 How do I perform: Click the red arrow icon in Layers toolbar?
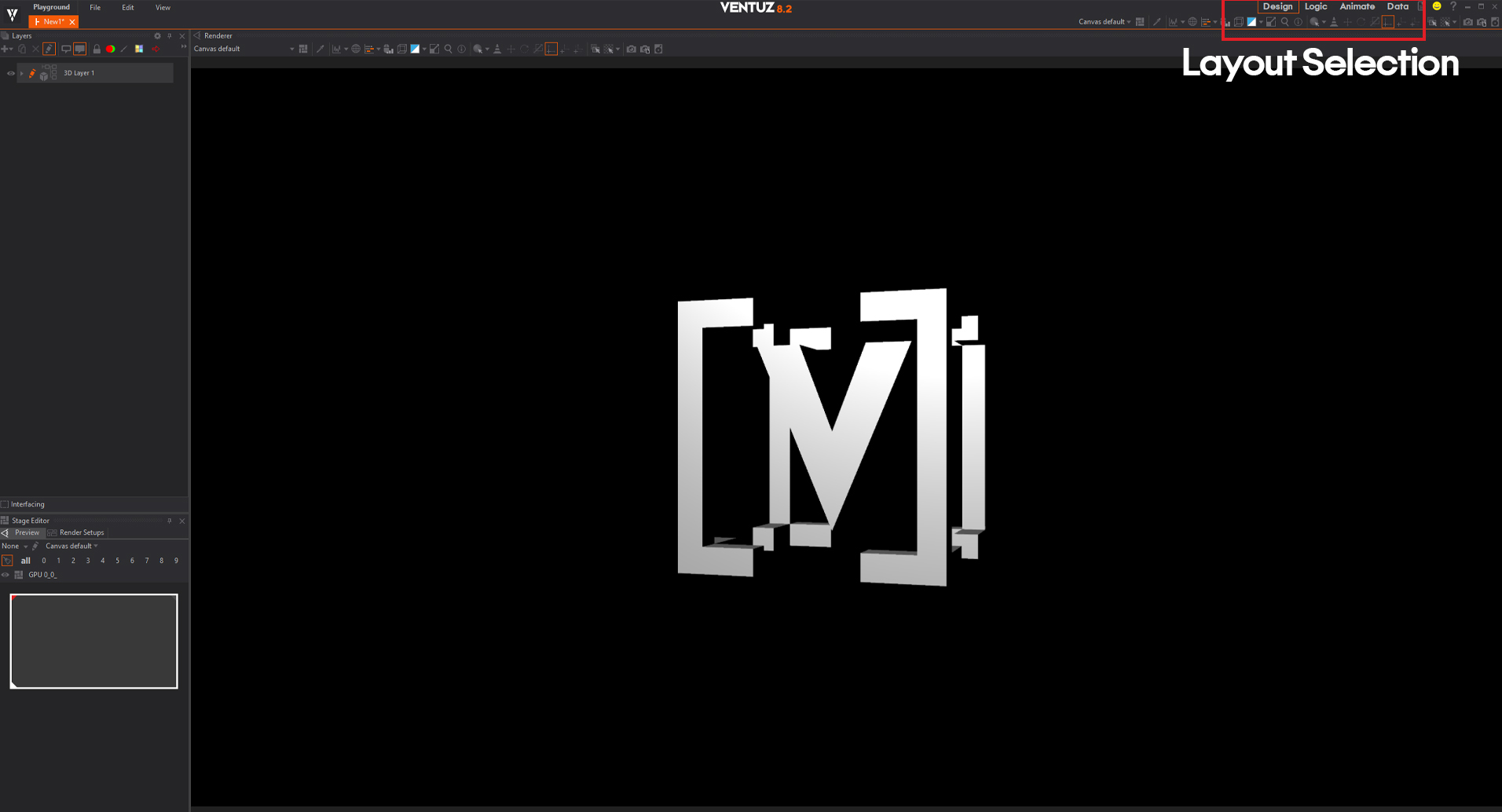156,49
